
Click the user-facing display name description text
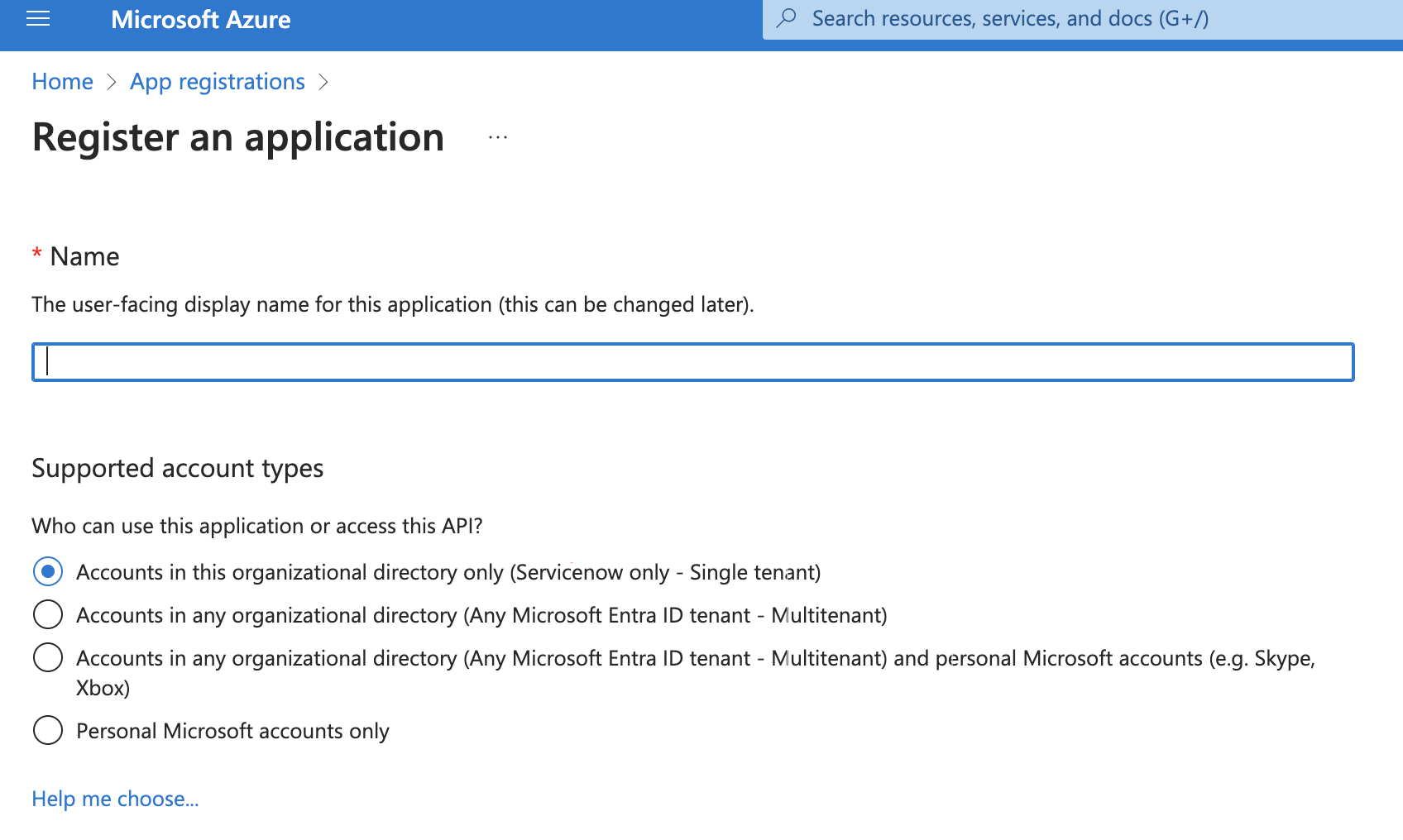(x=393, y=305)
